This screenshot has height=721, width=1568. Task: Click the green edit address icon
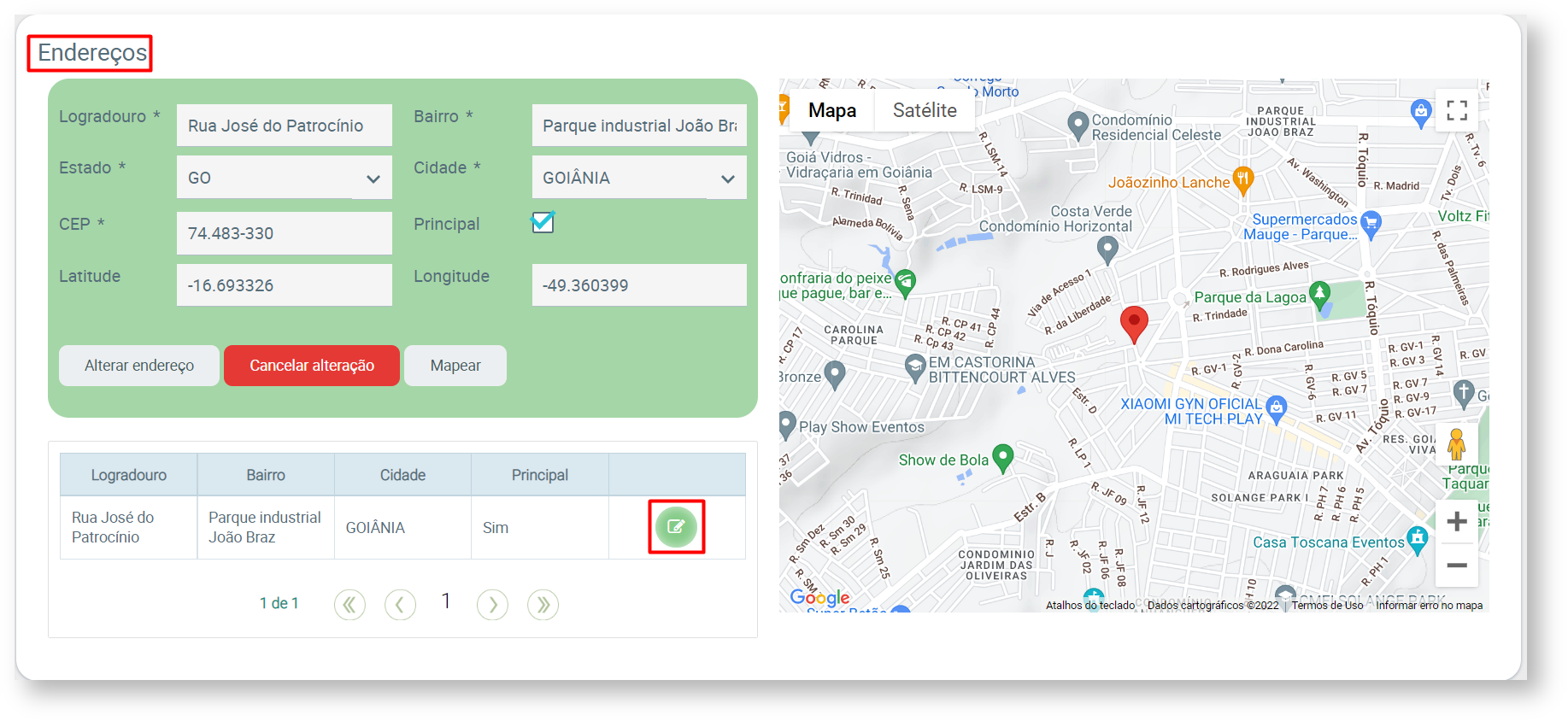676,527
